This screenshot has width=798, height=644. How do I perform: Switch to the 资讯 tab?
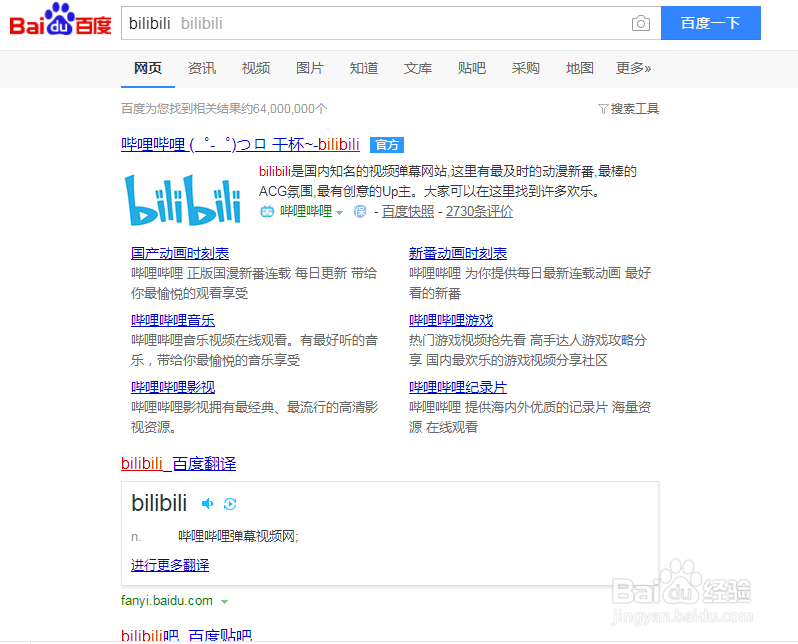202,68
